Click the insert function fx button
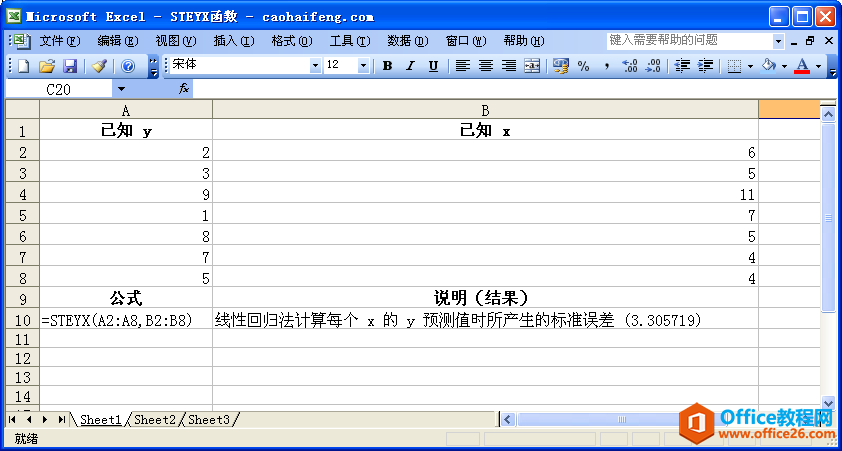Image resolution: width=842 pixels, height=451 pixels. [x=184, y=89]
